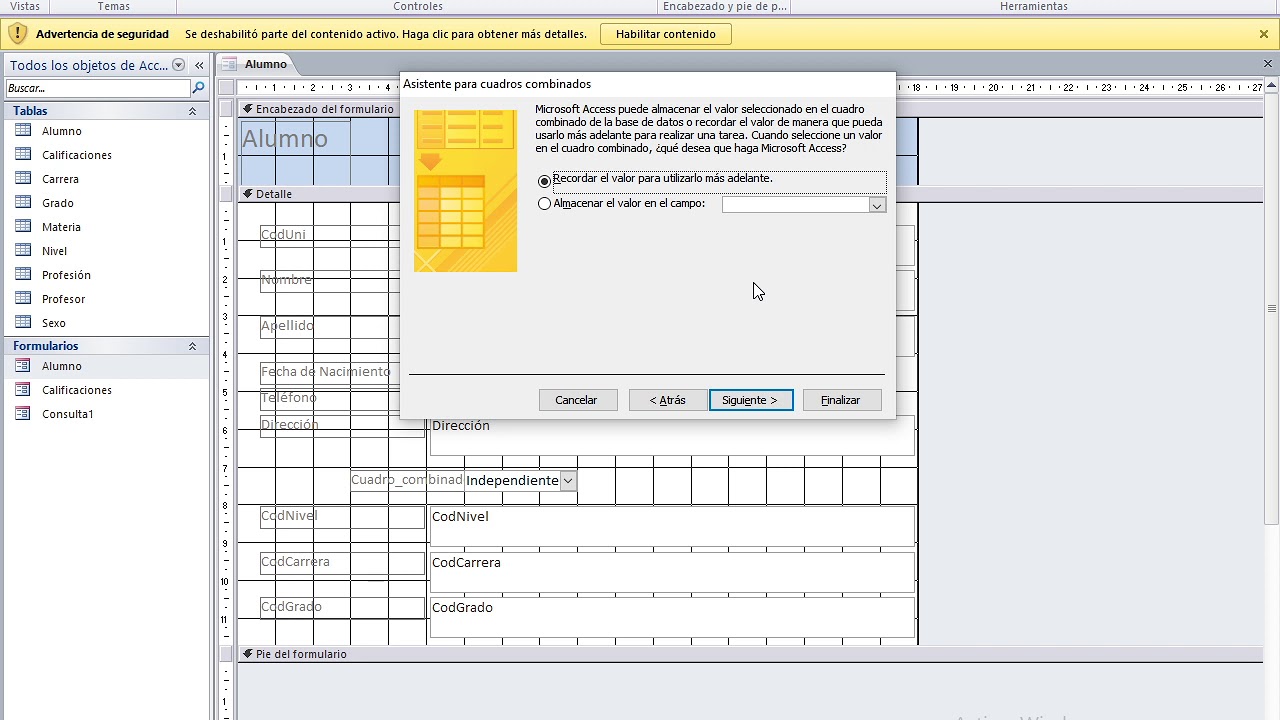Collapse the navigation pane with the double chevron
This screenshot has width=1280, height=720.
pyautogui.click(x=199, y=65)
